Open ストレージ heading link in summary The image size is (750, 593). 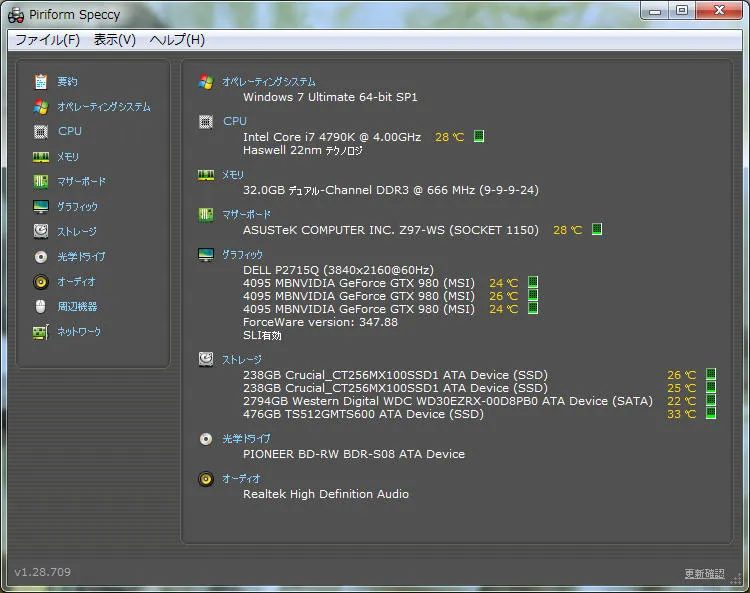tap(242, 360)
